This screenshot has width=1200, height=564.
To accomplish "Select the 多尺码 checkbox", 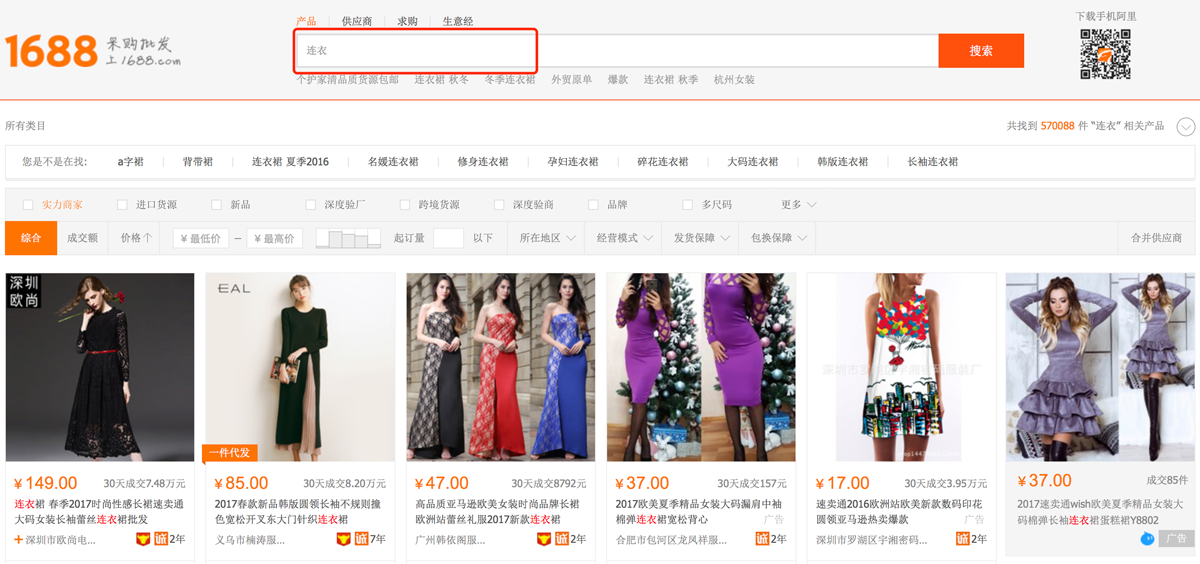I will pos(687,205).
